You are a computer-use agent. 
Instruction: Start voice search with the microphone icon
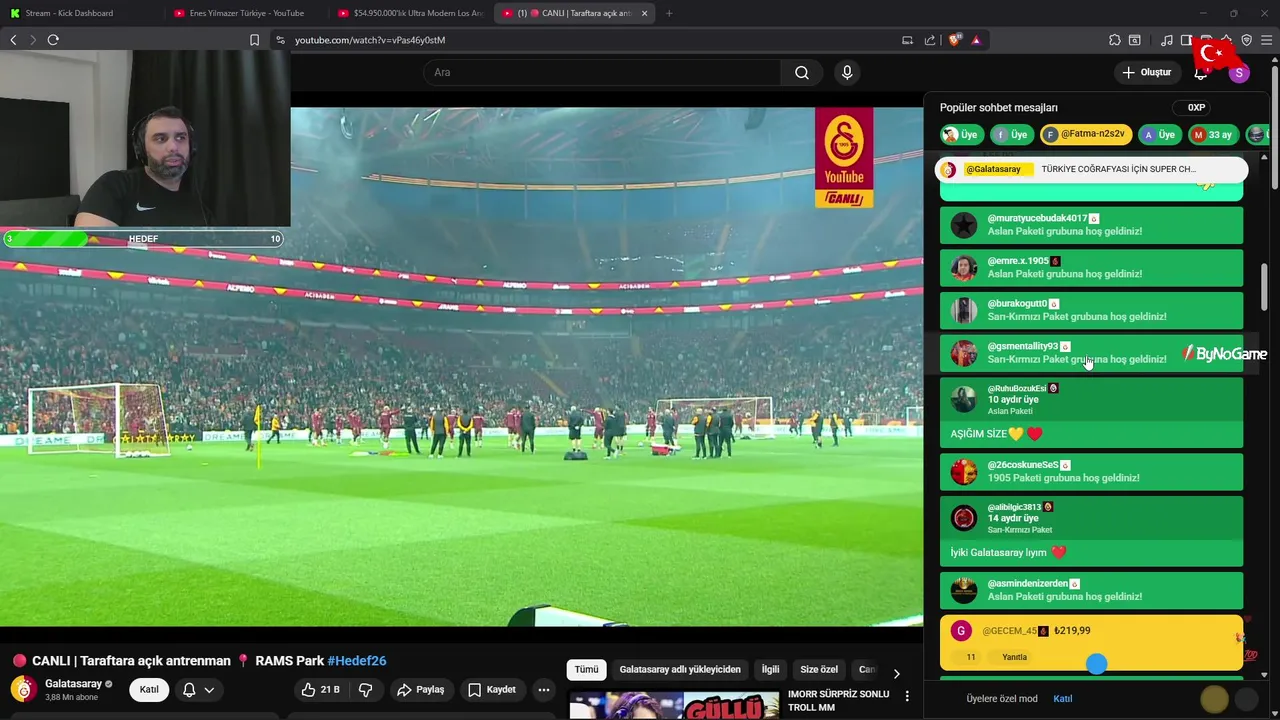(847, 72)
